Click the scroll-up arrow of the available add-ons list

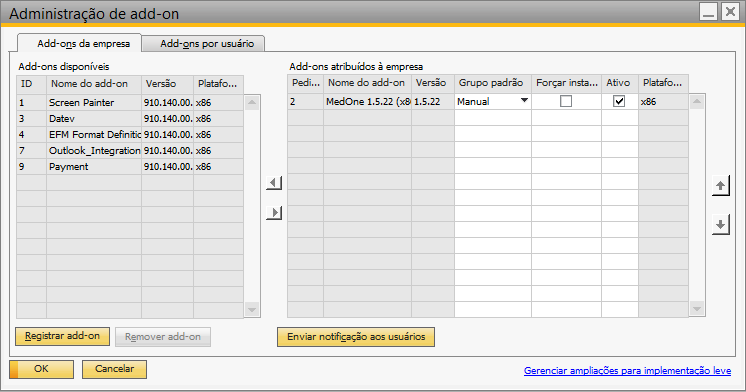252,102
